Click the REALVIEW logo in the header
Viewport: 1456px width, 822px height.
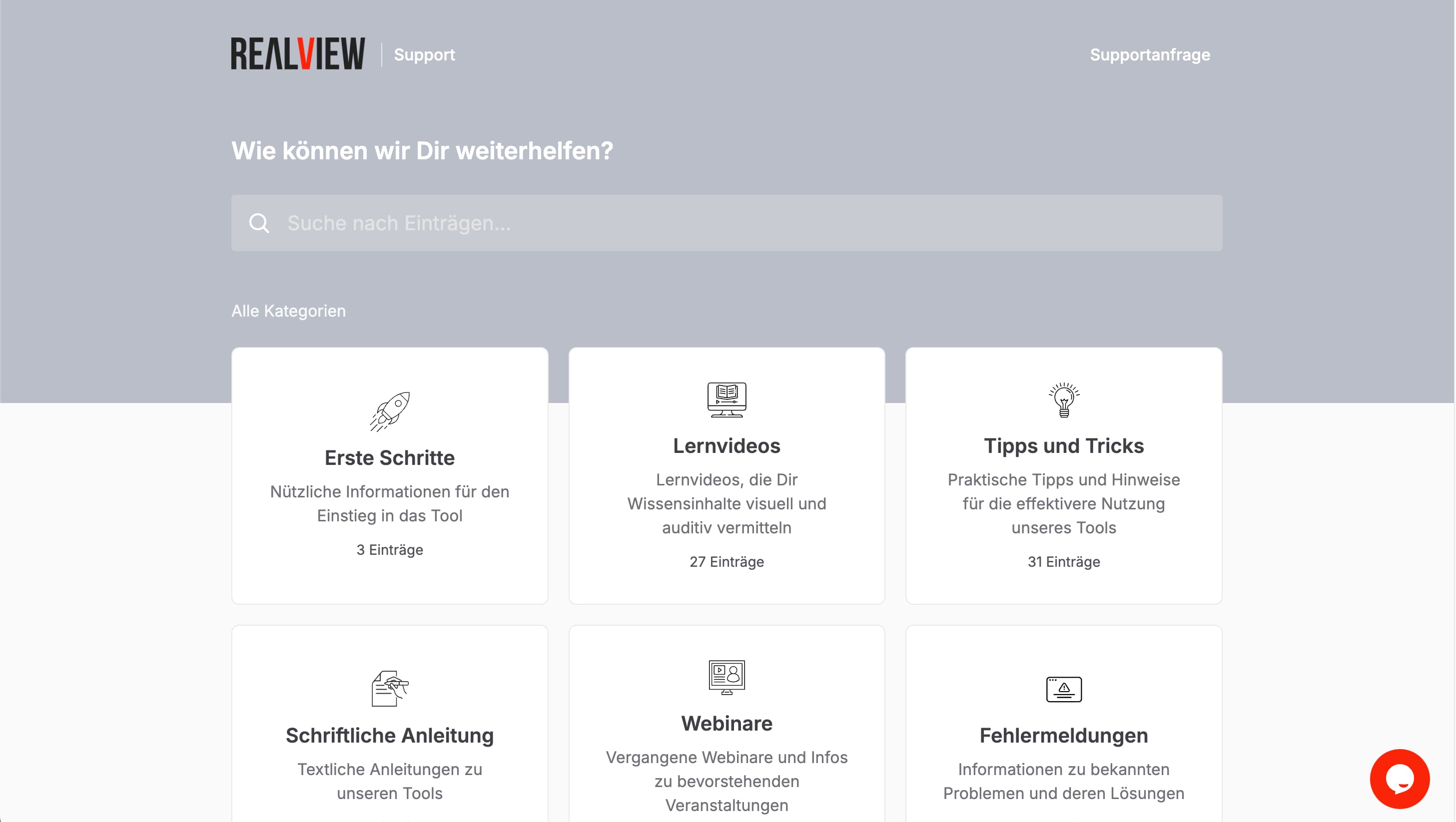click(x=298, y=53)
